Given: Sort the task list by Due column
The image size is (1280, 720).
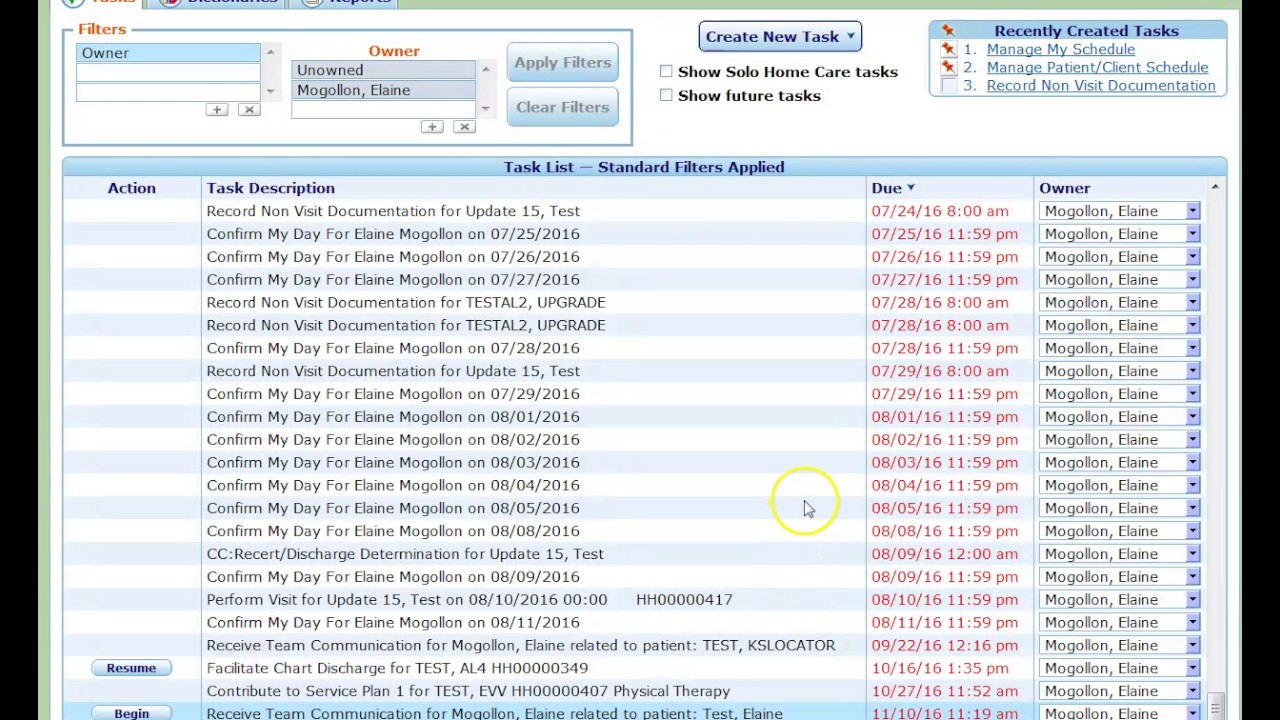Looking at the screenshot, I should point(893,188).
